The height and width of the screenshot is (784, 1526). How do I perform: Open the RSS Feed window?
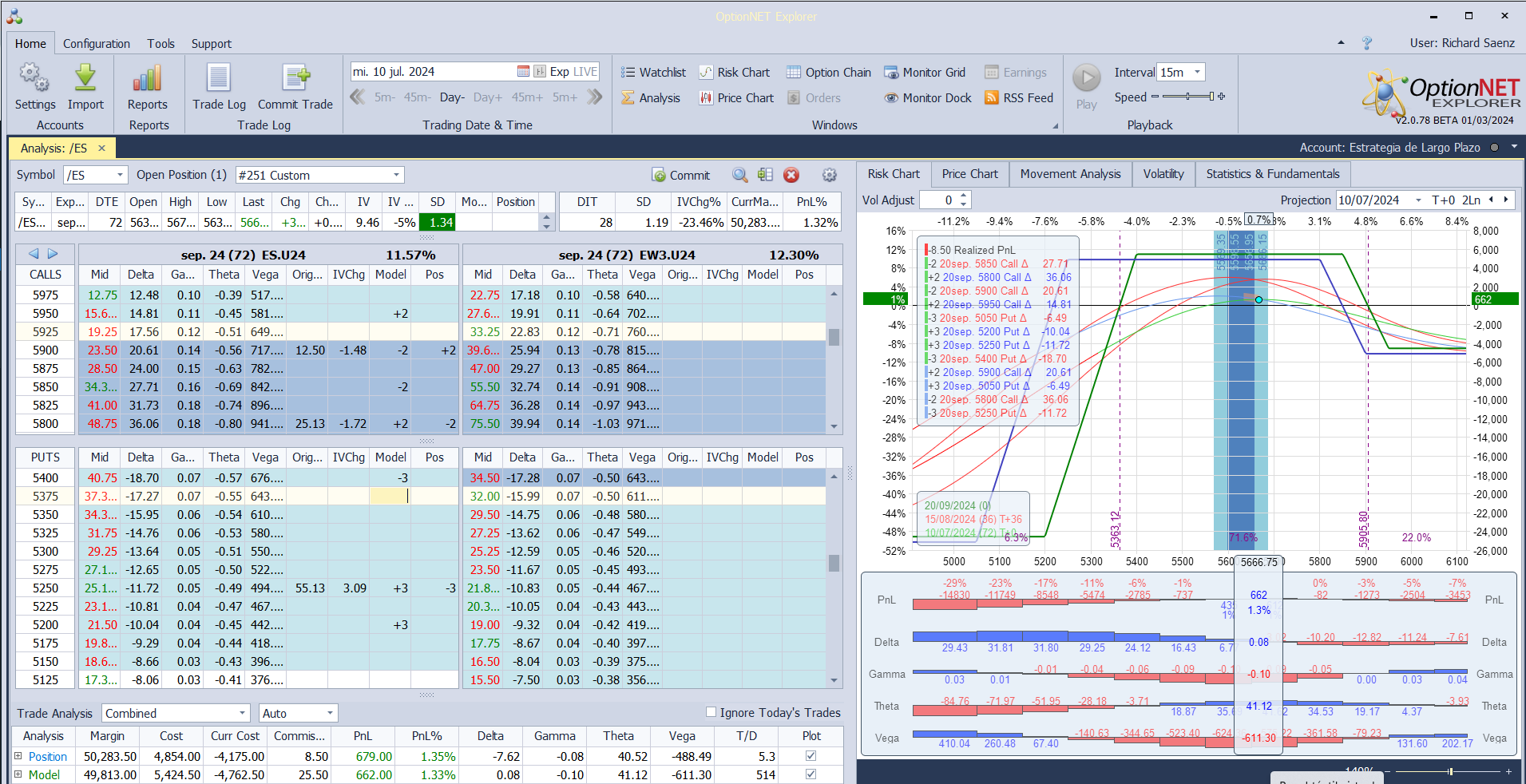[1019, 97]
